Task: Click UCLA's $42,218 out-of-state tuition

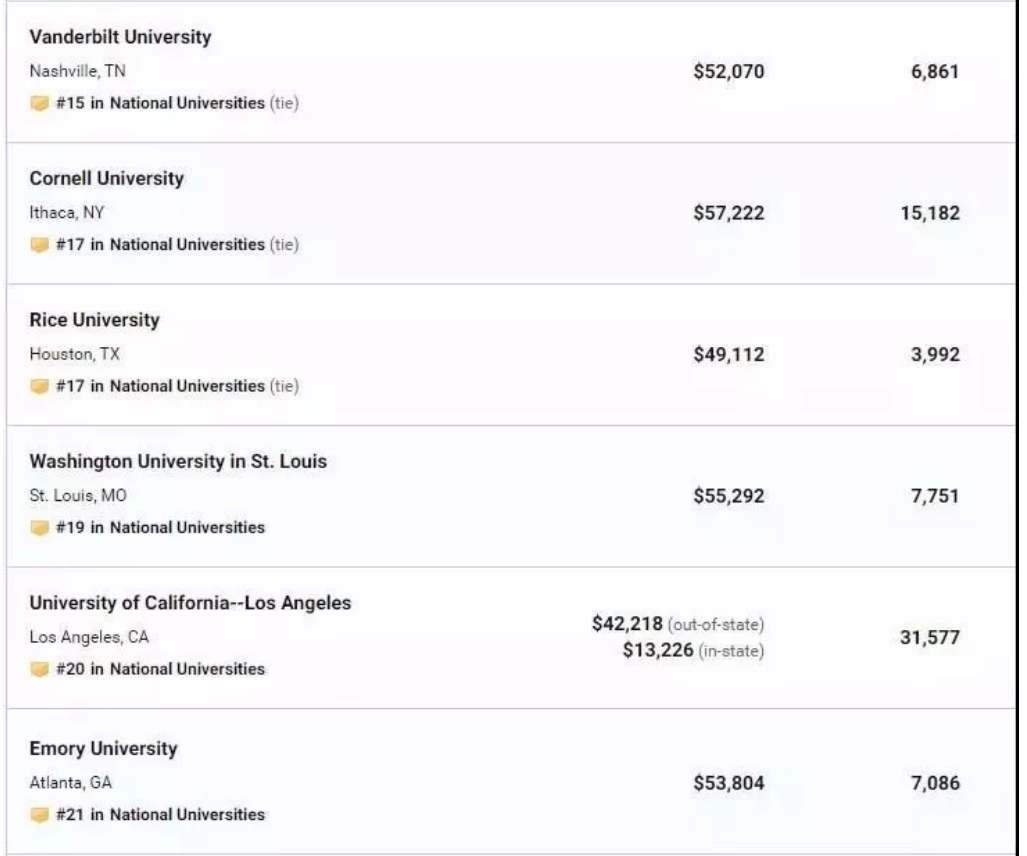Action: [x=627, y=624]
